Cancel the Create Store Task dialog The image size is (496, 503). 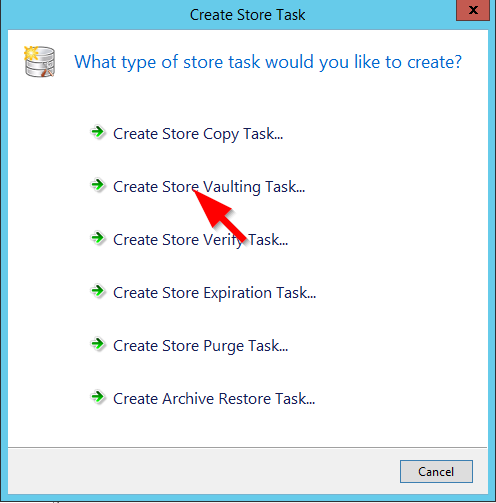436,471
